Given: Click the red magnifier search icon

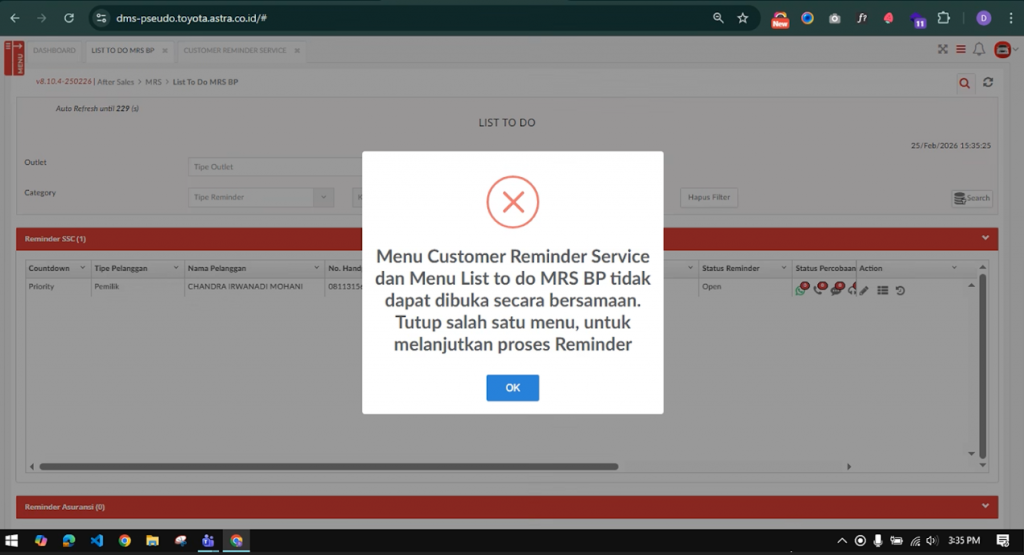Looking at the screenshot, I should pyautogui.click(x=964, y=83).
